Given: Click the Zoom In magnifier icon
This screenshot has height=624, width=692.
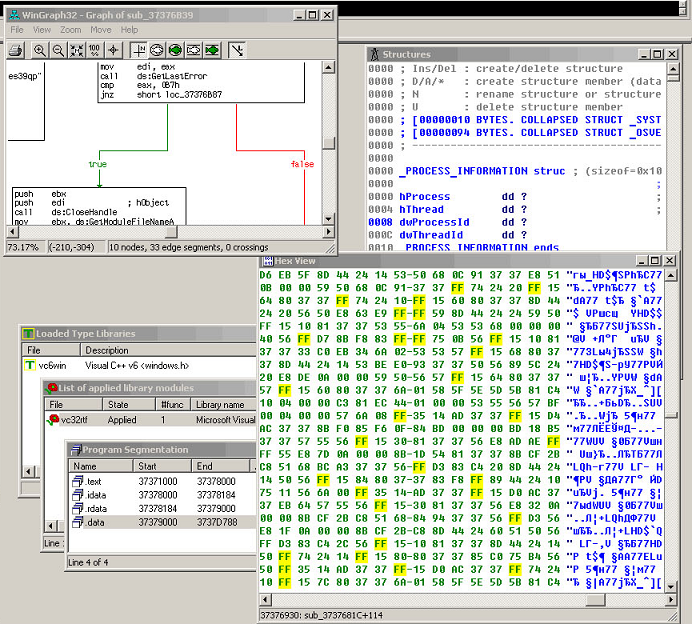Looking at the screenshot, I should pos(40,49).
